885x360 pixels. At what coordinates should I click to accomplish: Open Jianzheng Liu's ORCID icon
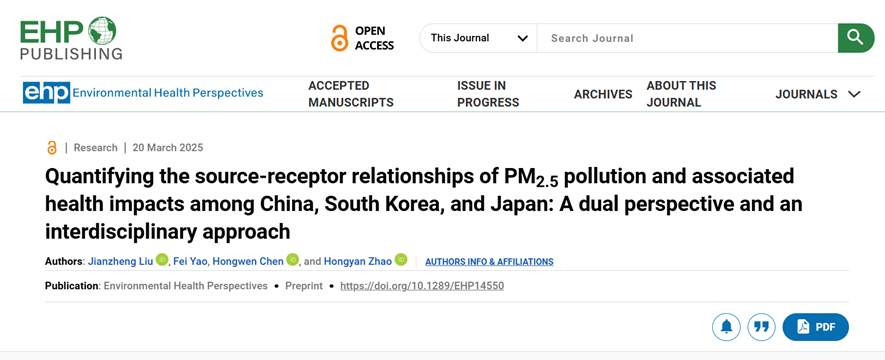coord(161,260)
